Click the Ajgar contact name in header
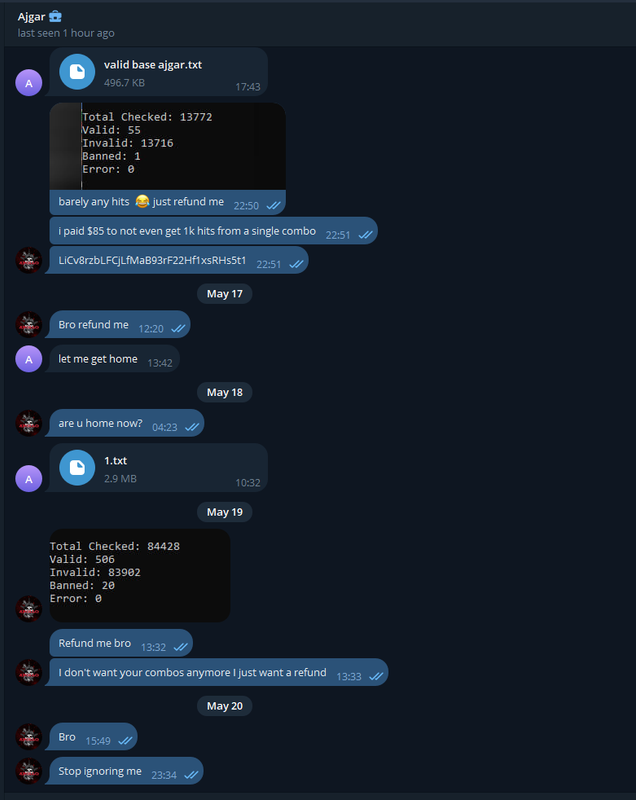Viewport: 636px width, 800px height. point(31,17)
